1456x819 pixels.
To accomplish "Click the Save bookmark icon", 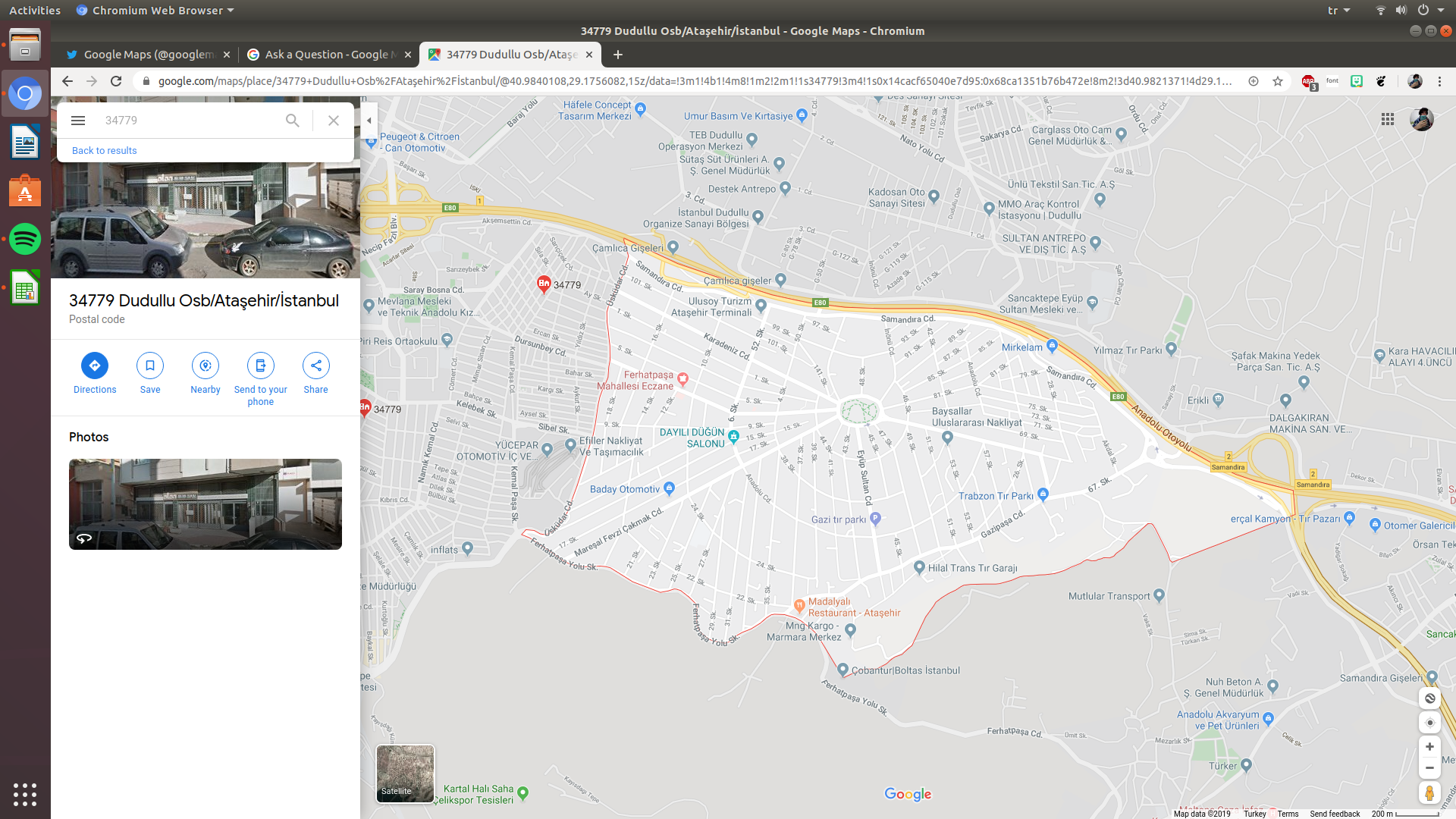I will (150, 366).
